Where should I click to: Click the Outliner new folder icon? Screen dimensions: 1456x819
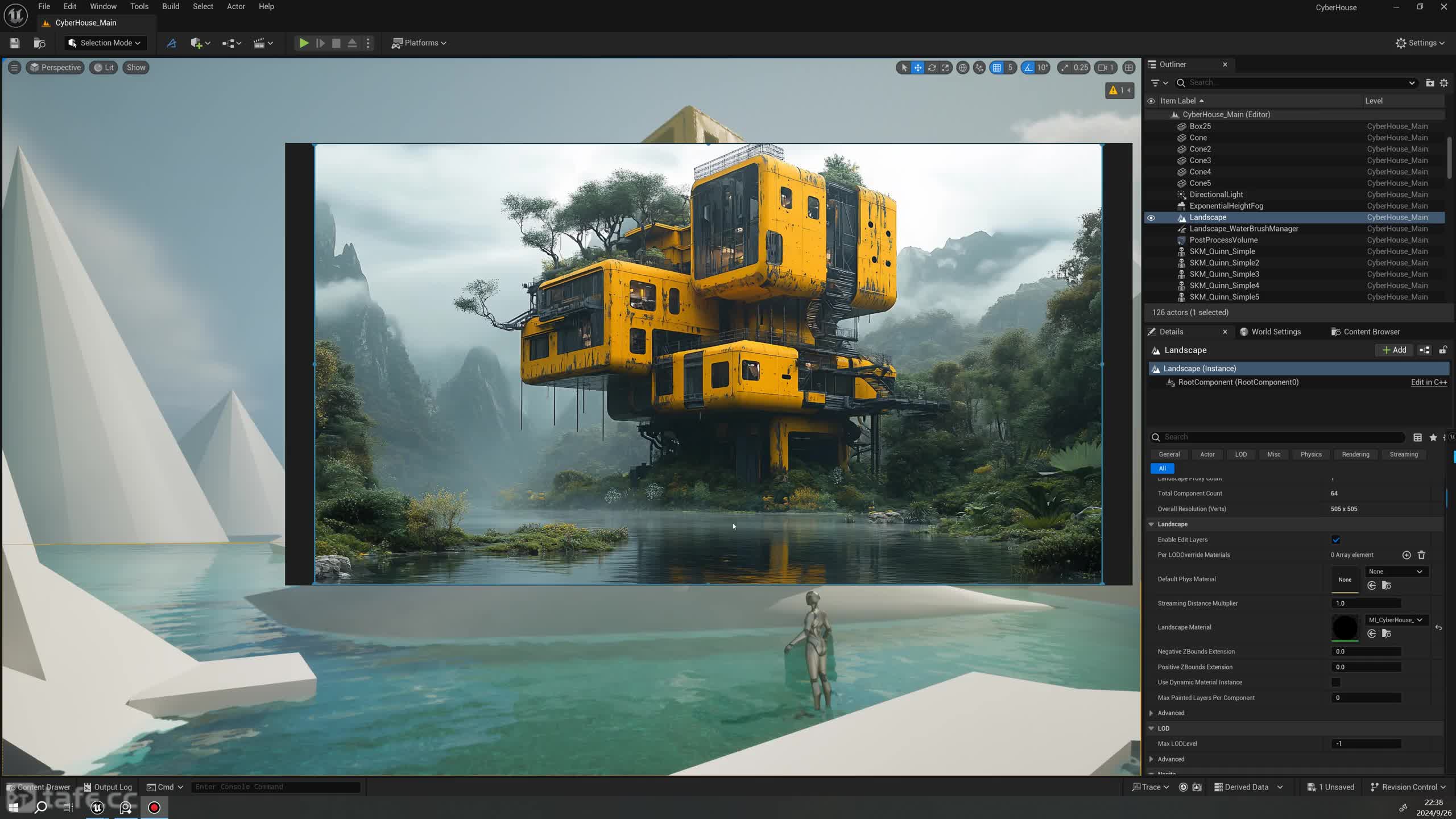coord(1430,82)
